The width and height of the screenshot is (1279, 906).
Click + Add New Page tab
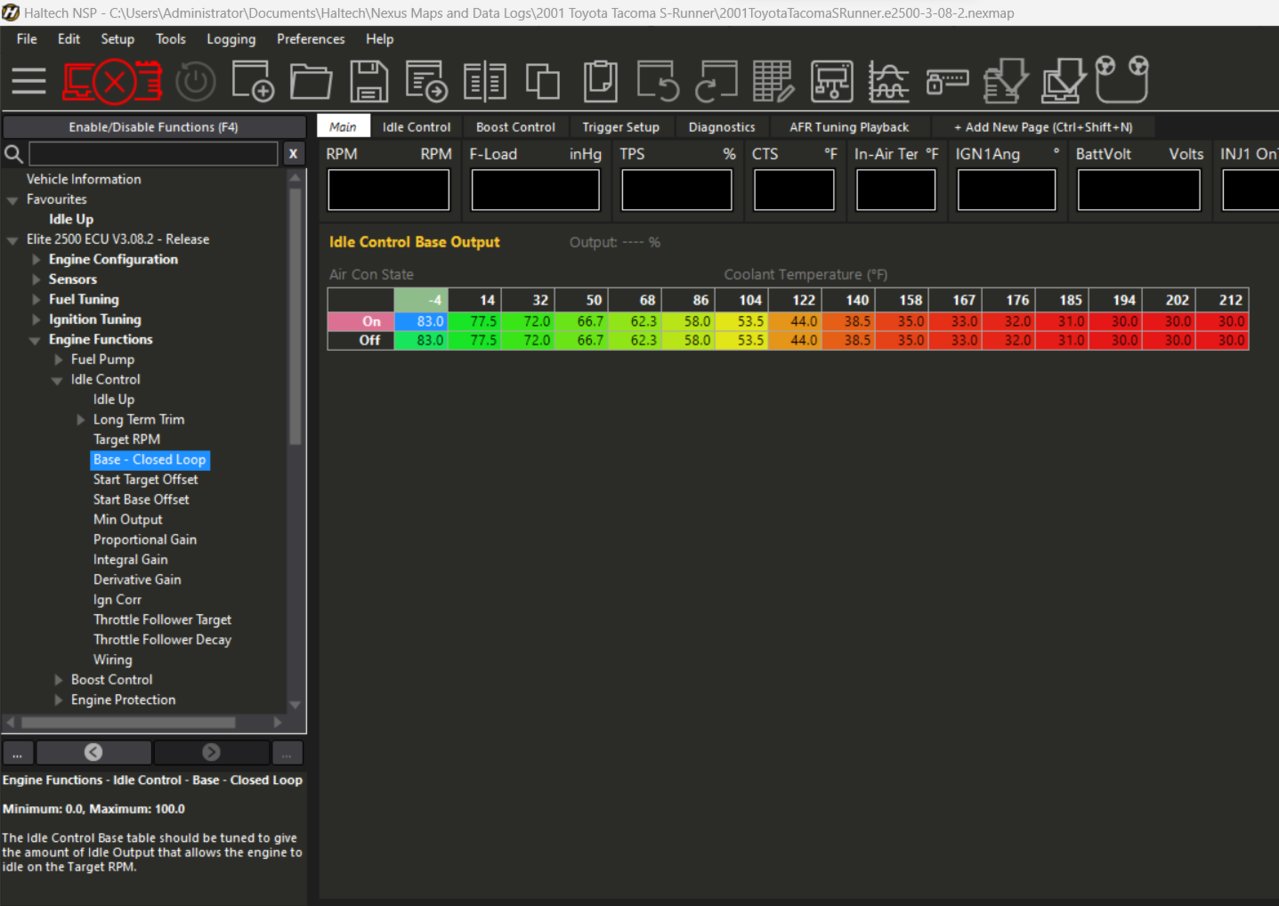1043,127
